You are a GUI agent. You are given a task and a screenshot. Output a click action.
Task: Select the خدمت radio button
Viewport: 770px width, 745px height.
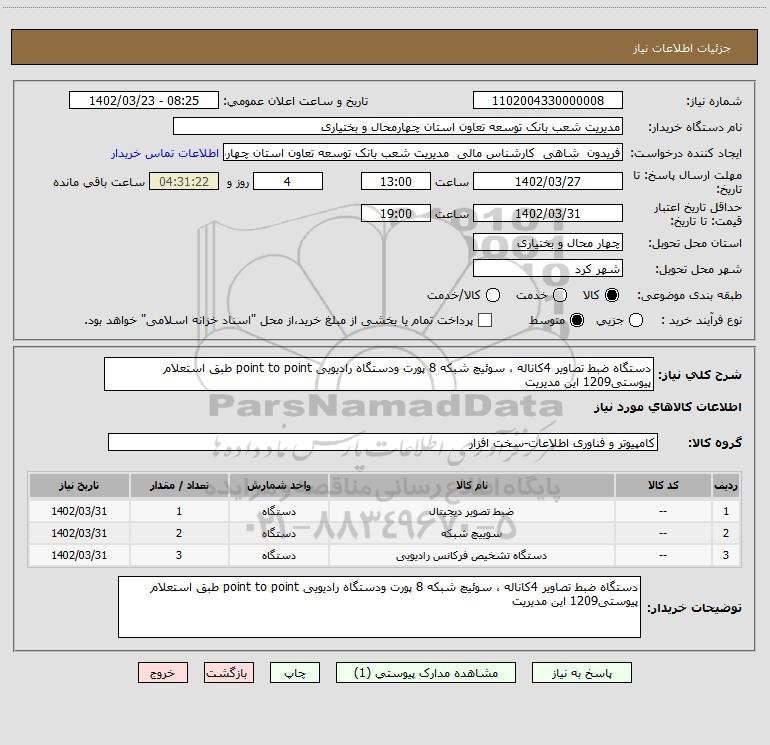pyautogui.click(x=560, y=295)
